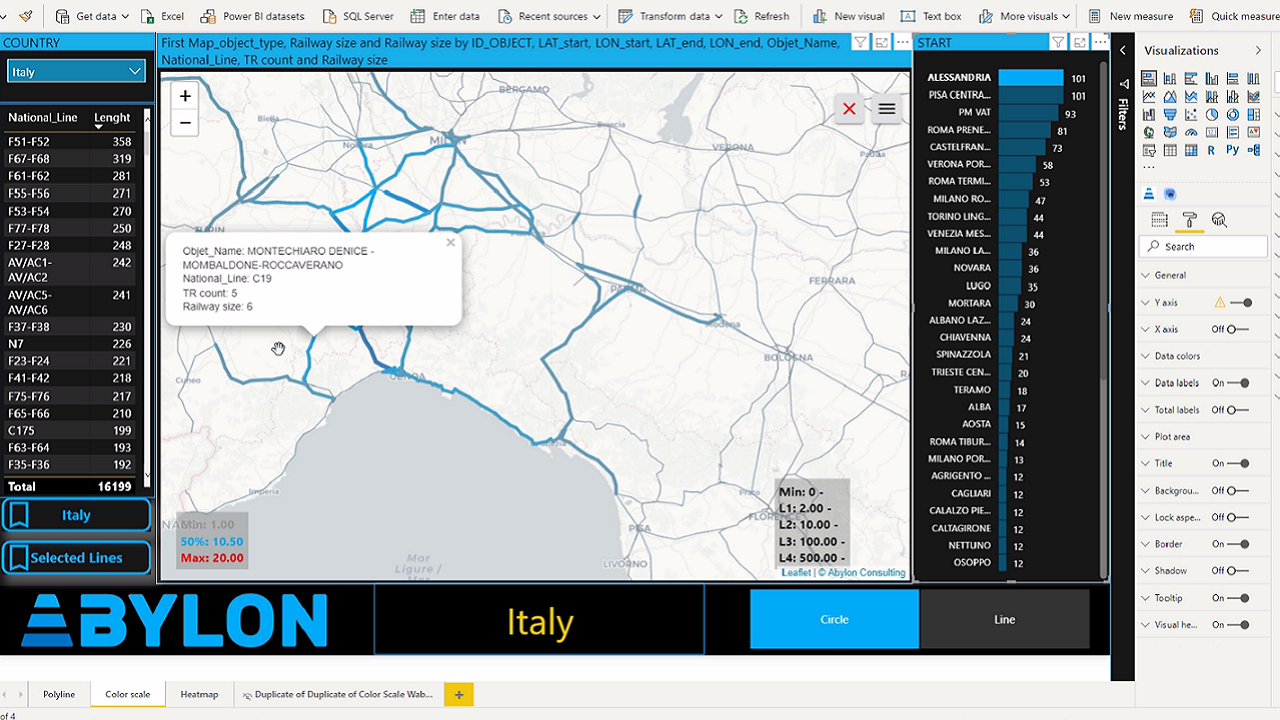Toggle the Total labels switch
Screen dimensions: 1280x720
point(1238,410)
